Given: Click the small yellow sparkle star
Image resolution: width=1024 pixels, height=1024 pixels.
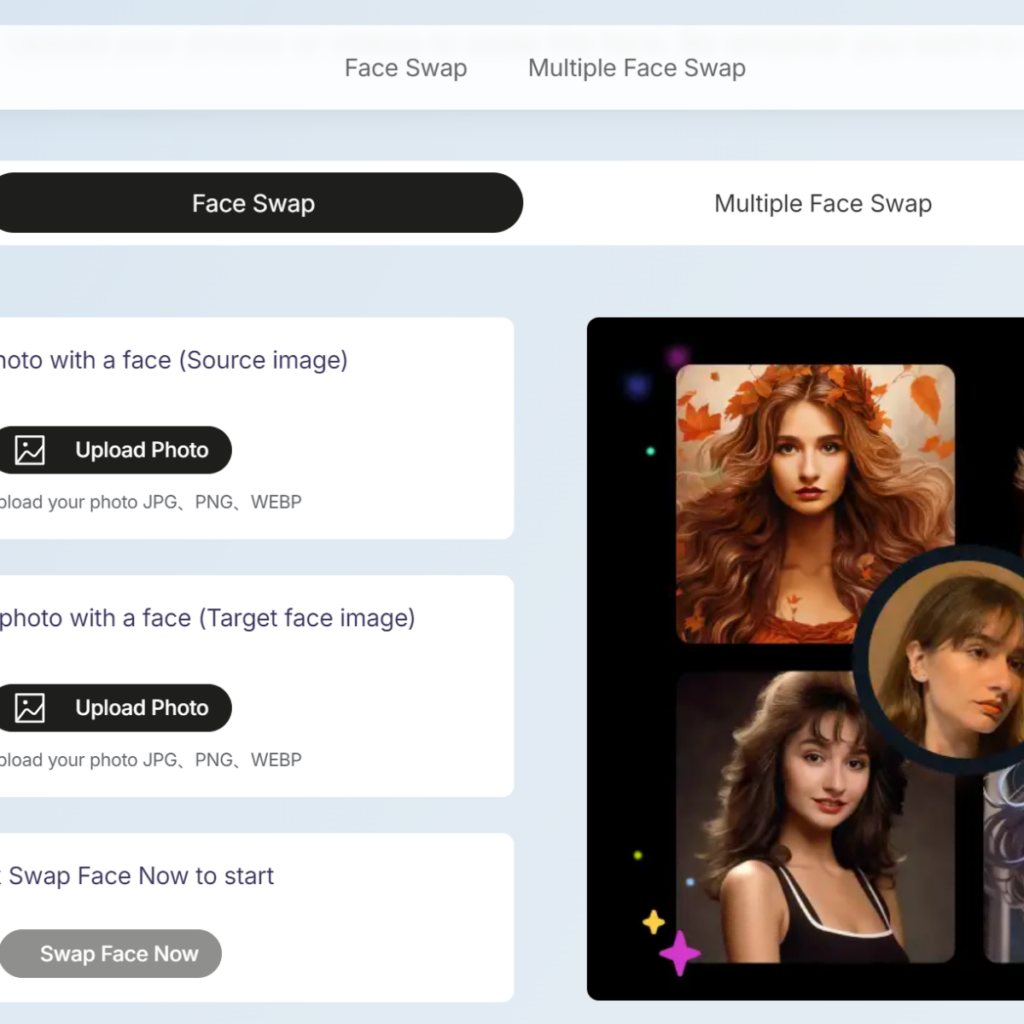Looking at the screenshot, I should [x=653, y=921].
